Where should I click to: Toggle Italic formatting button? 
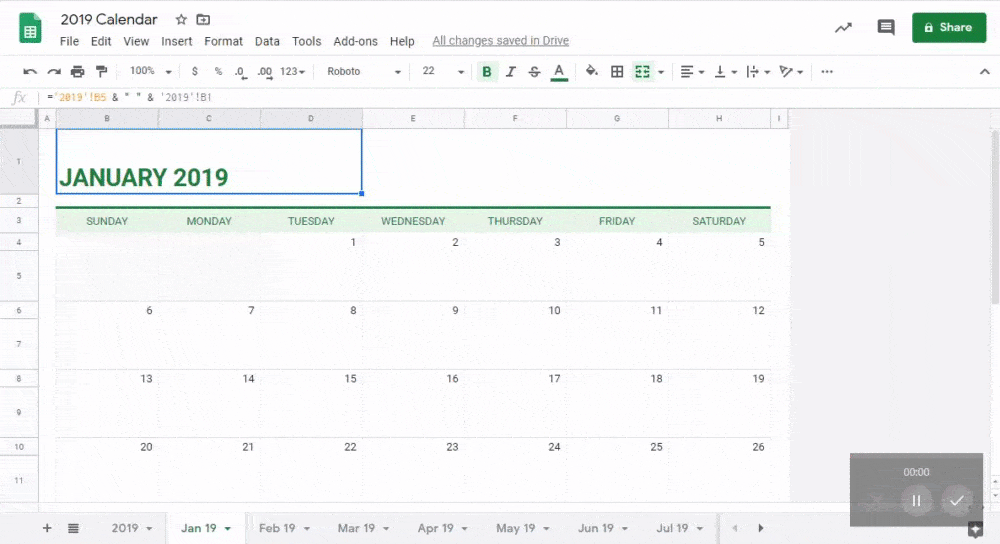(511, 72)
